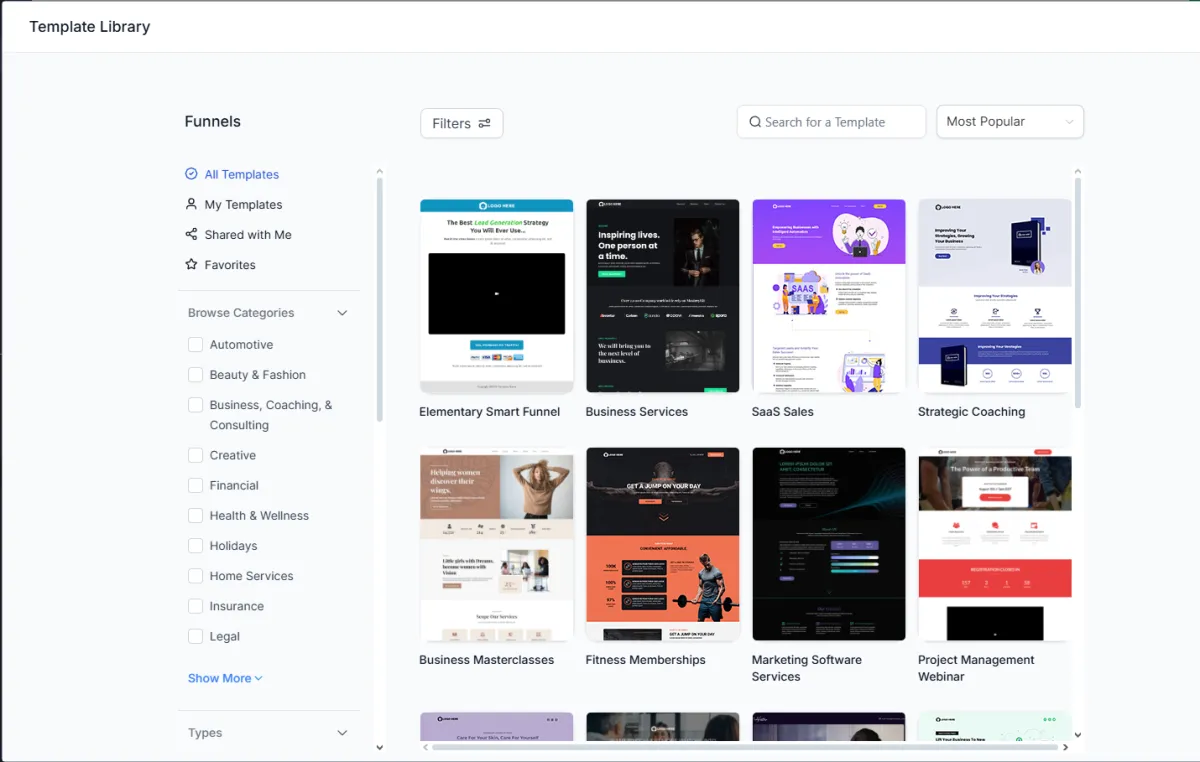
Task: Collapse the Types section chevron
Action: tap(342, 733)
